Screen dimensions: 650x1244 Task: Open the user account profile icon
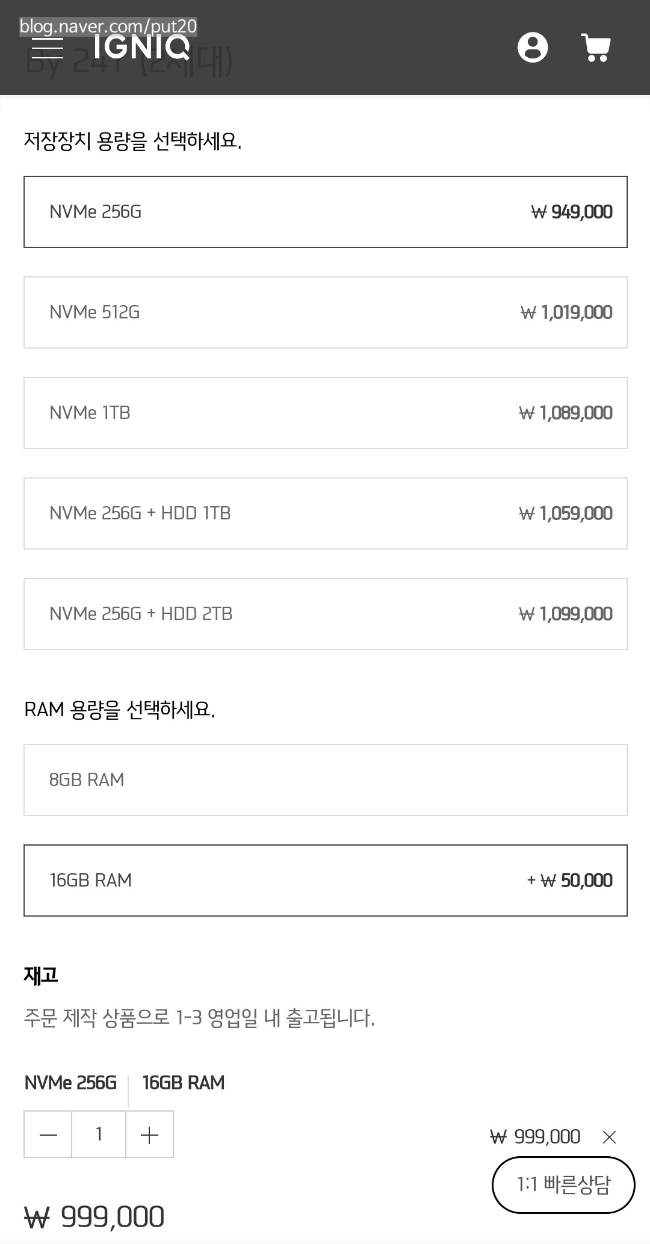tap(532, 47)
